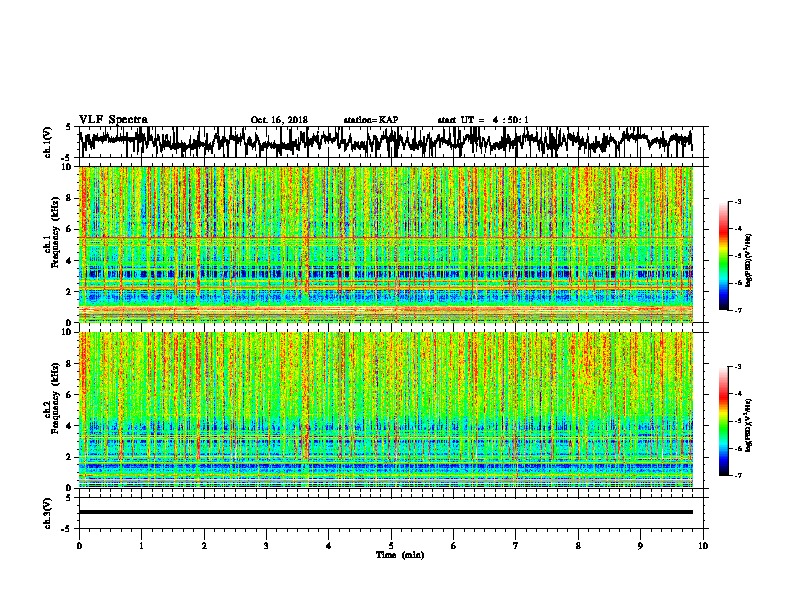Image resolution: width=792 pixels, height=612 pixels.
Task: Click the 'station=KAP' label
Action: pos(371,120)
